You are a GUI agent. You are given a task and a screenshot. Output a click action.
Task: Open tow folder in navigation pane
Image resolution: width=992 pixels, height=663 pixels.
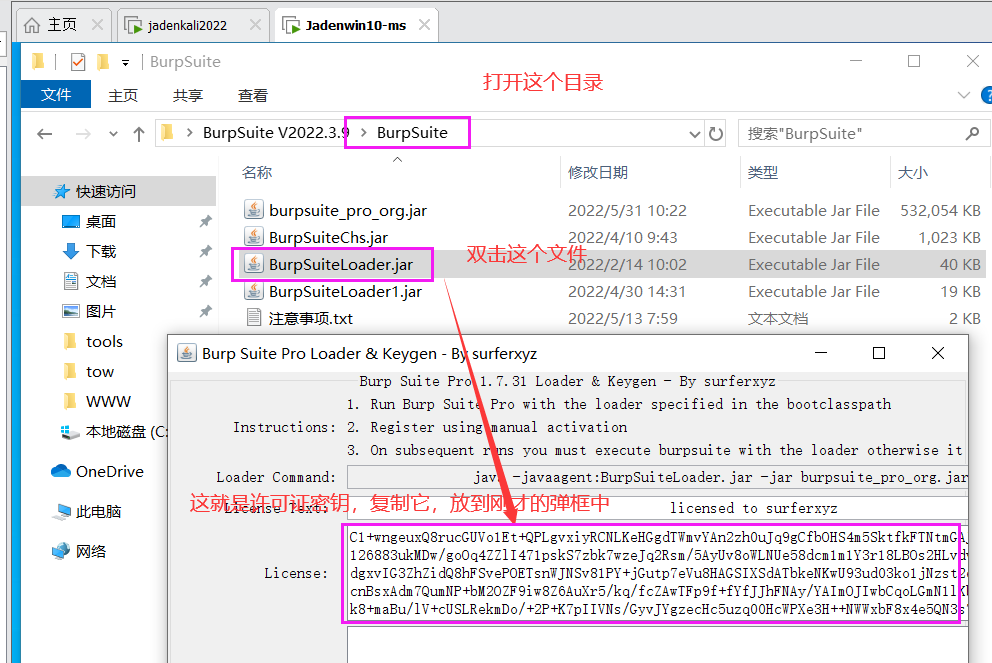pyautogui.click(x=99, y=371)
